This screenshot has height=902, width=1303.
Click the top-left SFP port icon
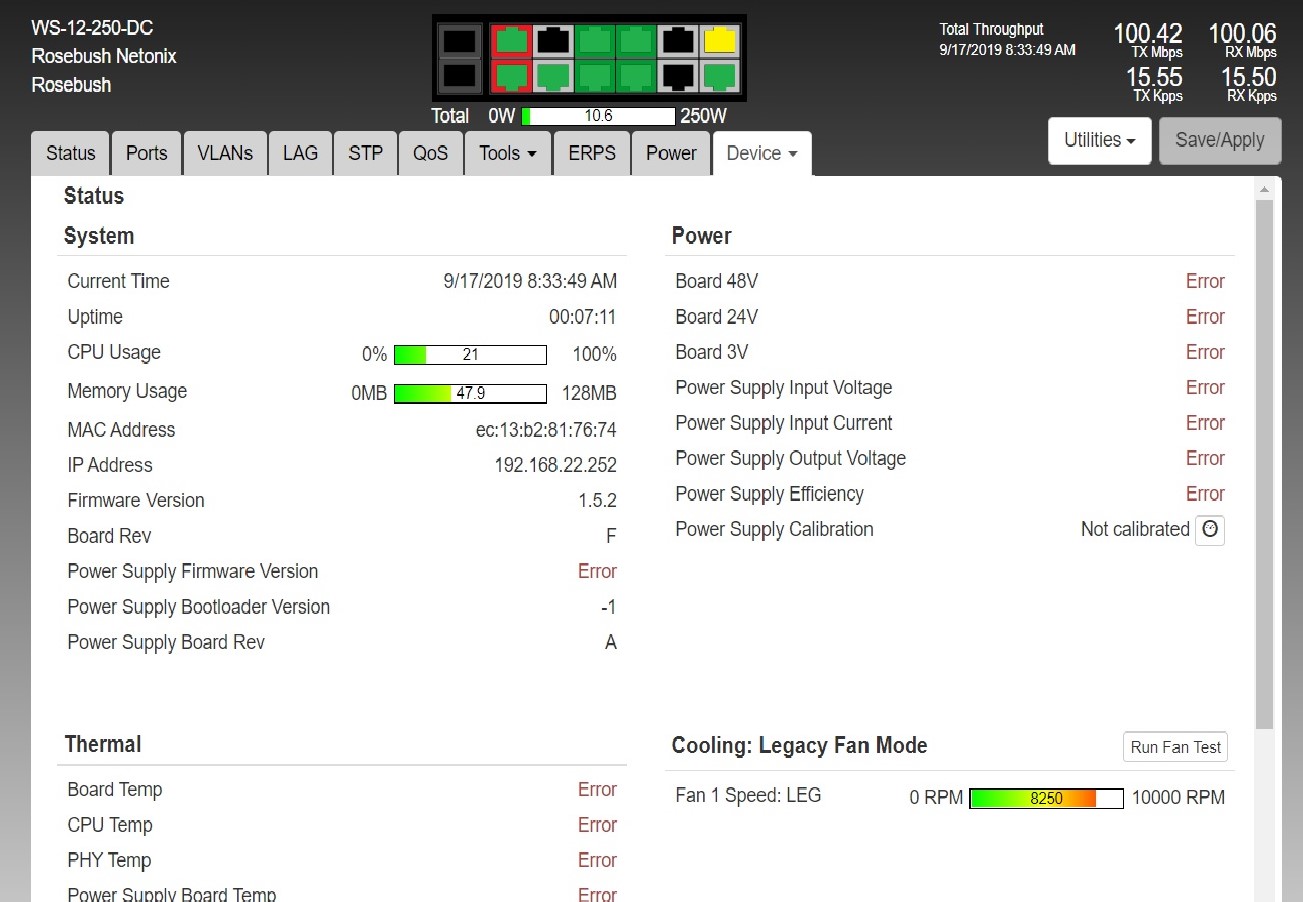459,41
